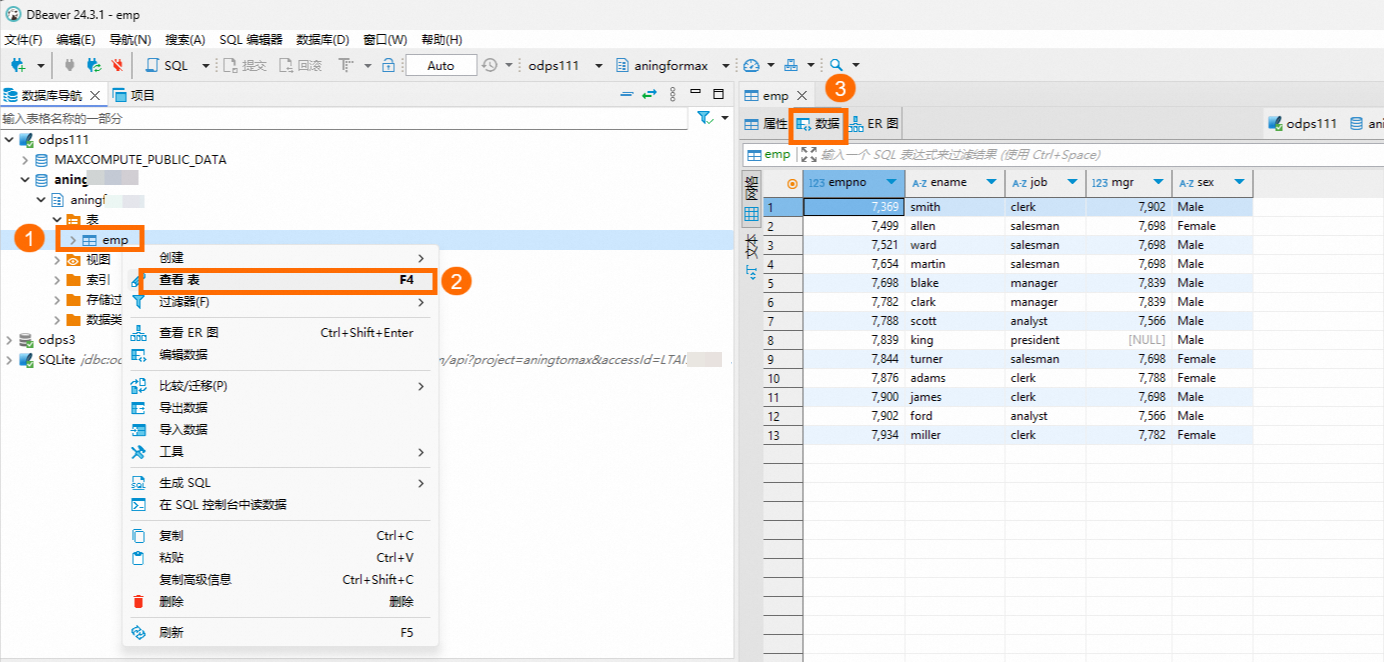Screen dimensions: 1384x662
Task: Click the Connect plug icon in toolbar
Action: 69,65
